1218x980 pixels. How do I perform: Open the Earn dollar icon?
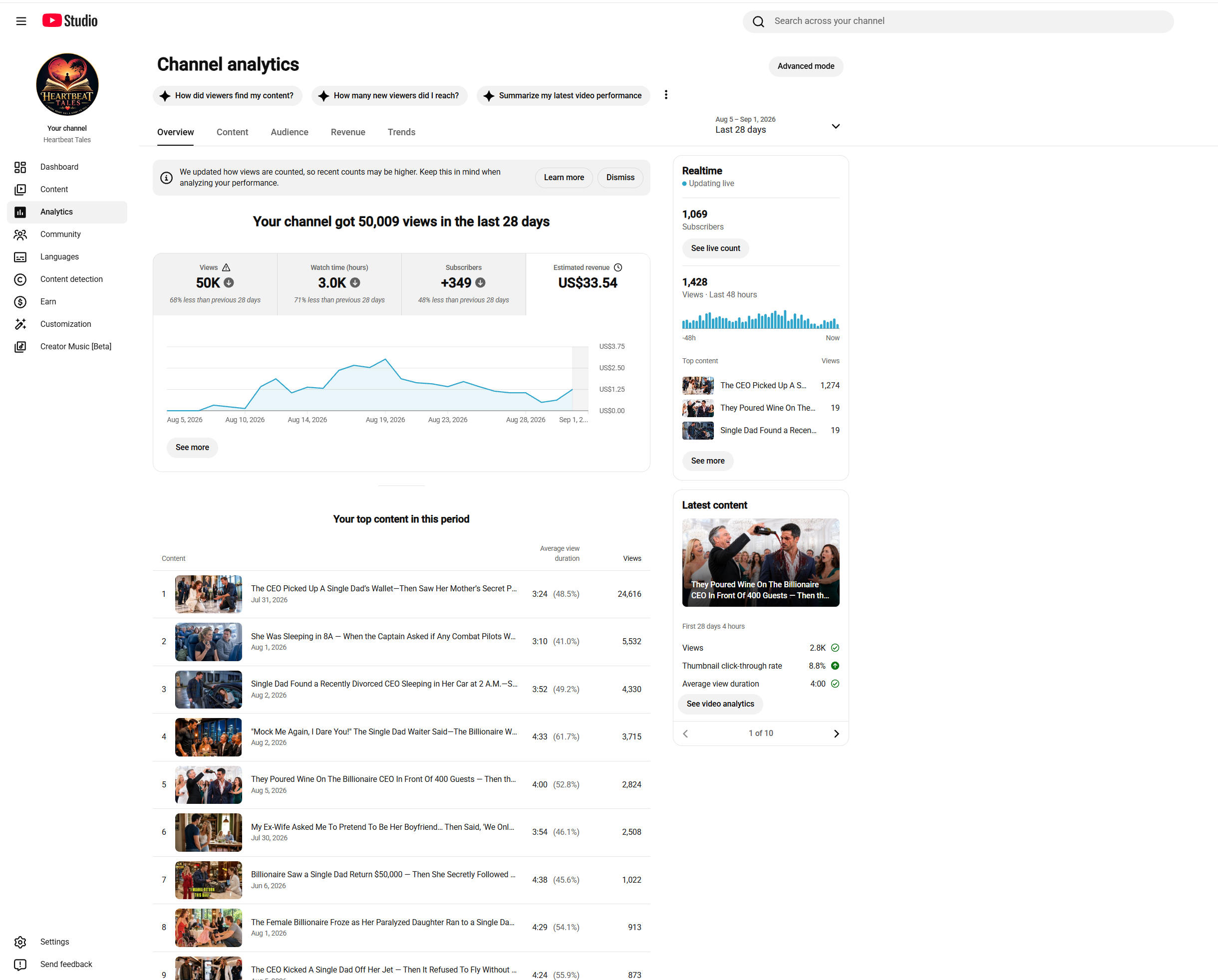point(20,302)
